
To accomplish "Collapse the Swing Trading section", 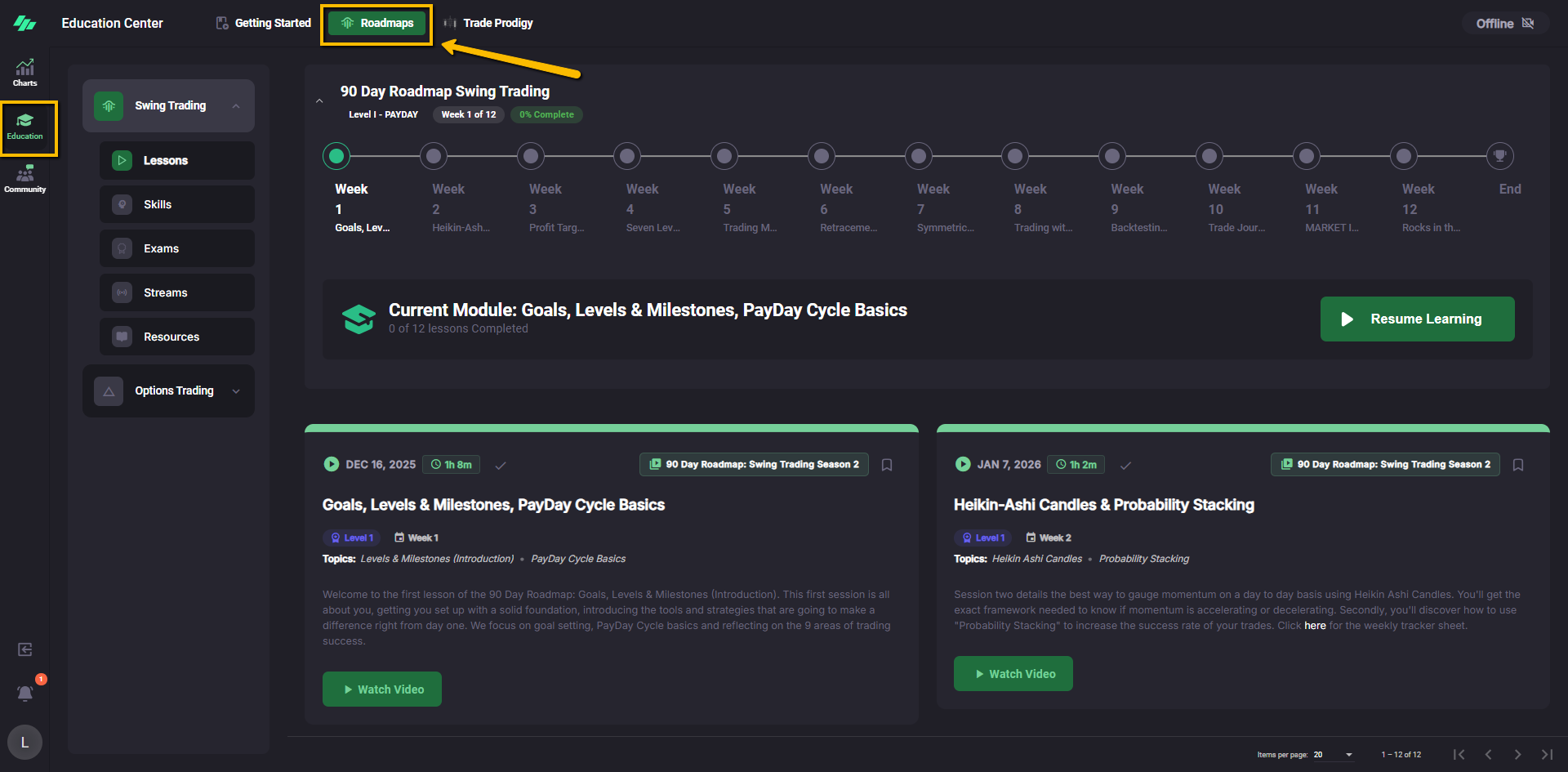I will (236, 106).
